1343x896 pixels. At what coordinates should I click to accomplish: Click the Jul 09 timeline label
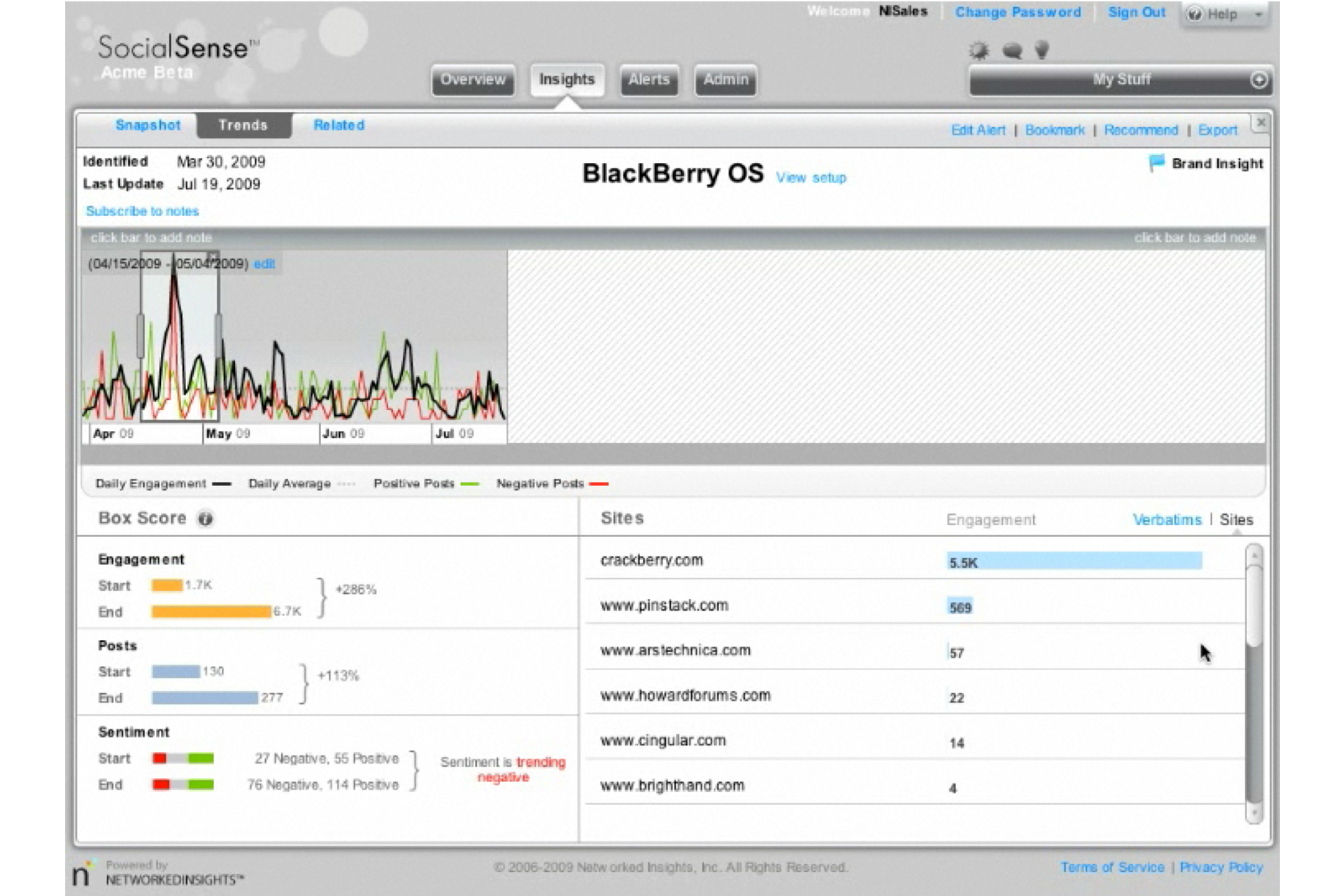point(455,434)
